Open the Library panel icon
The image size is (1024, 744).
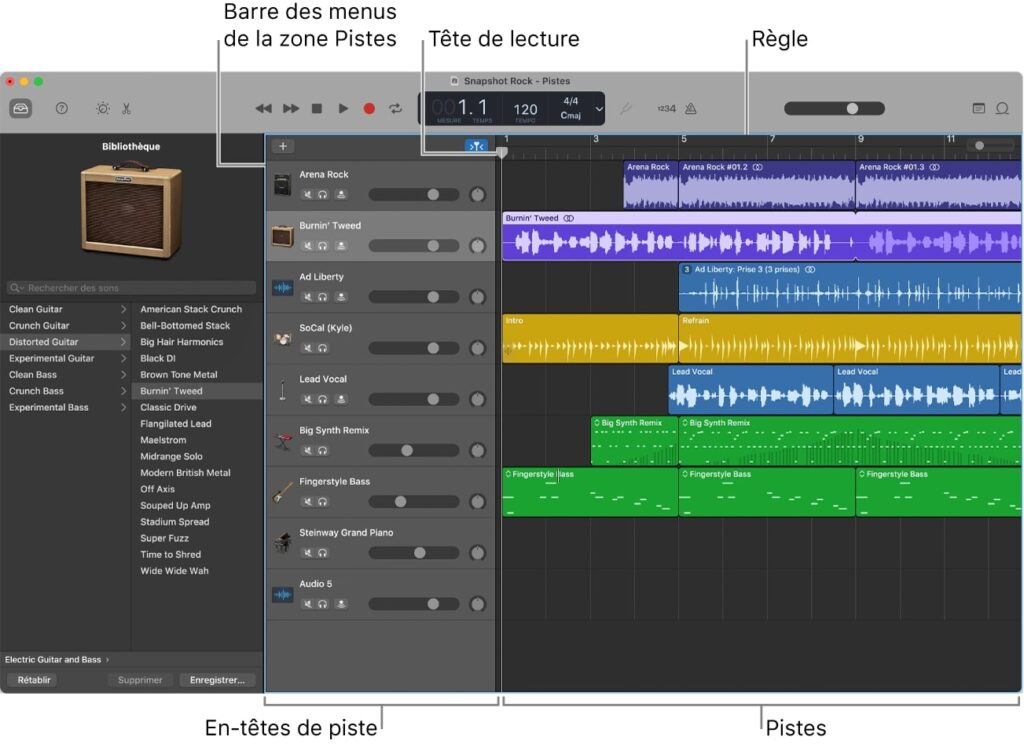20,108
